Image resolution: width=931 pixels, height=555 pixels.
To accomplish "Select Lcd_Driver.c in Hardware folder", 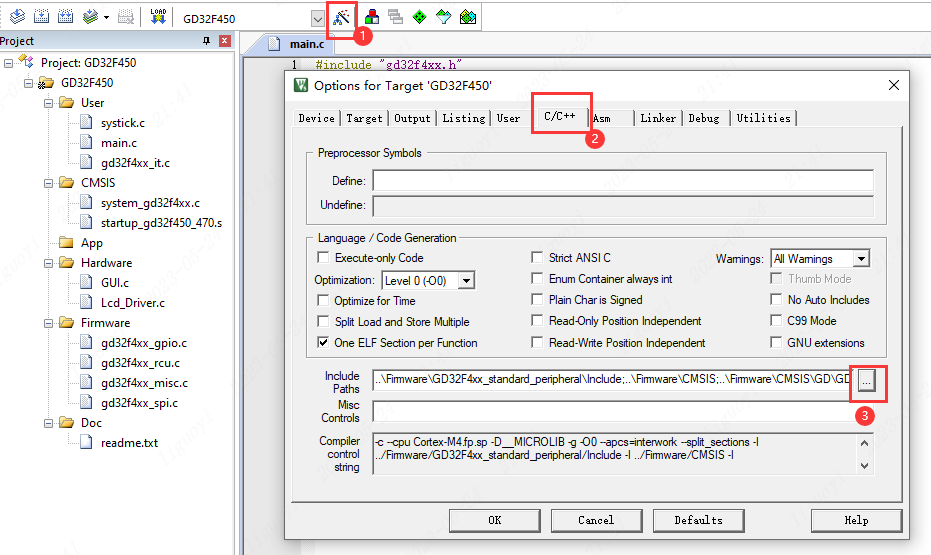I will [x=133, y=303].
